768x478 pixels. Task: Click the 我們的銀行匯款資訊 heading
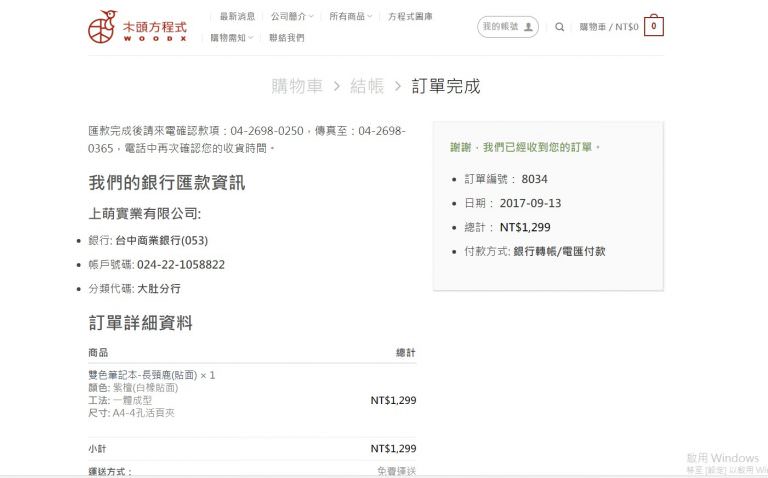pyautogui.click(x=166, y=183)
